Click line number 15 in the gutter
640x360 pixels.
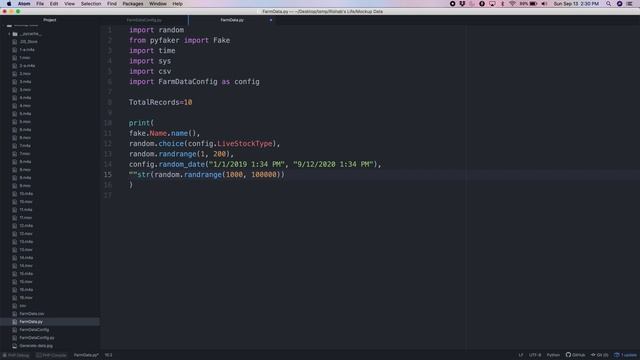[x=107, y=174]
